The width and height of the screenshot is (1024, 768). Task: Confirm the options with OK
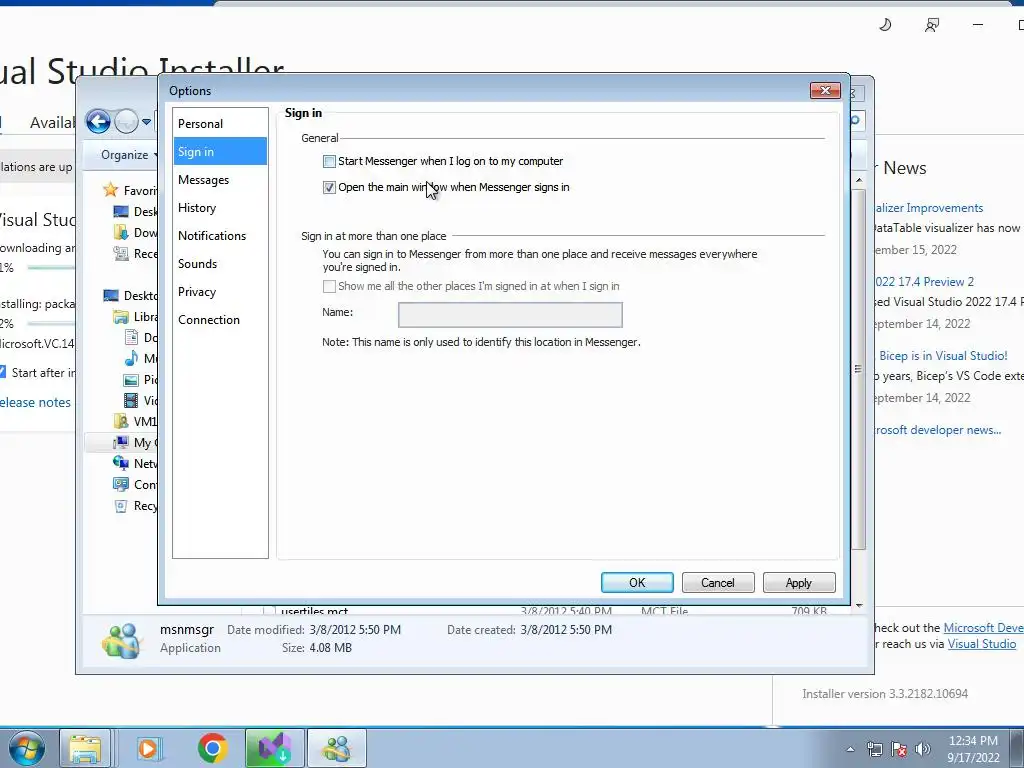pos(637,583)
